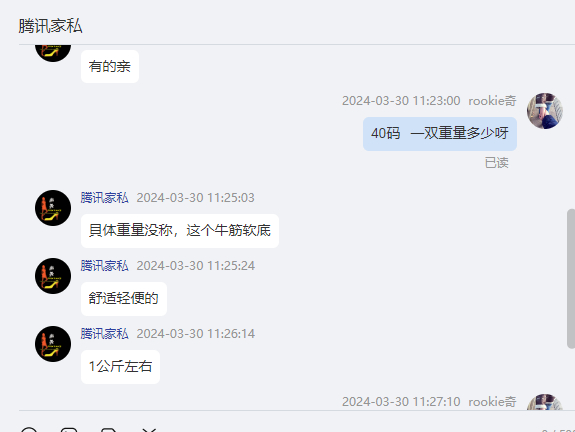Screen dimensions: 575x432
Task: Click the 腾讯家私 sender name at 11:25:03
Action: (105, 198)
